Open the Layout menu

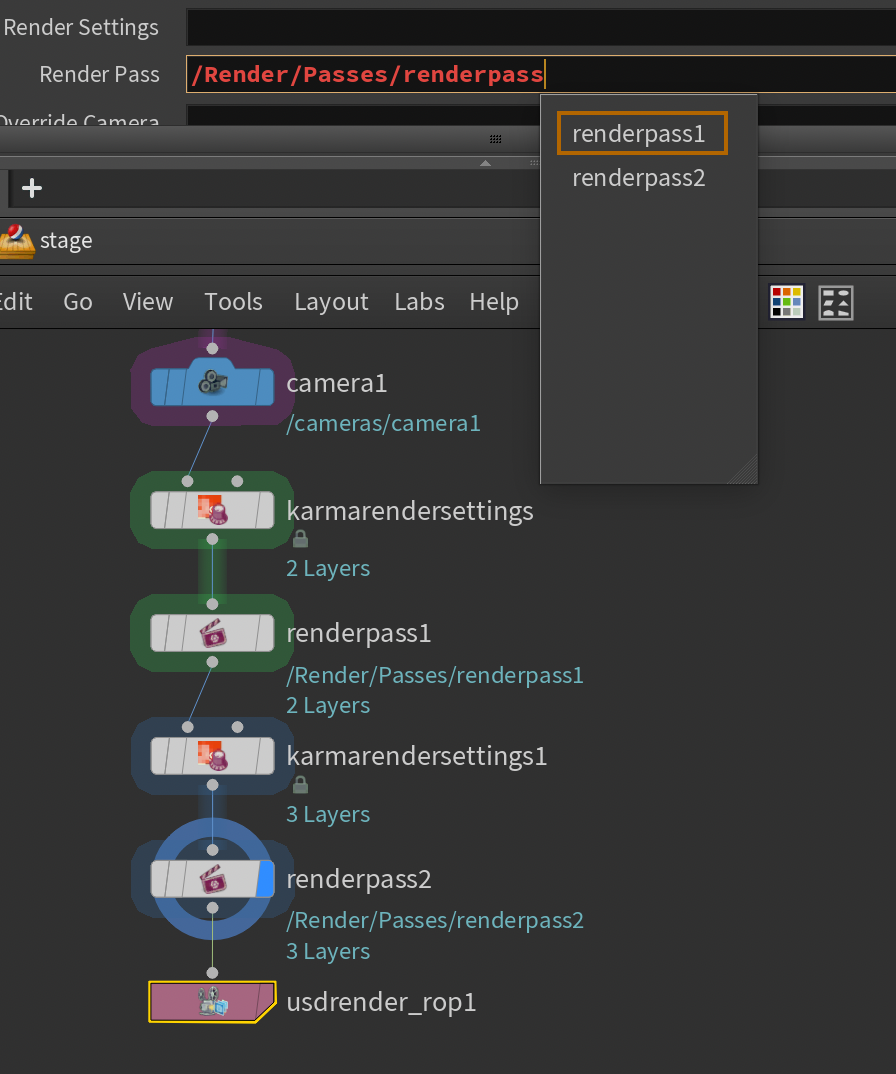[332, 302]
